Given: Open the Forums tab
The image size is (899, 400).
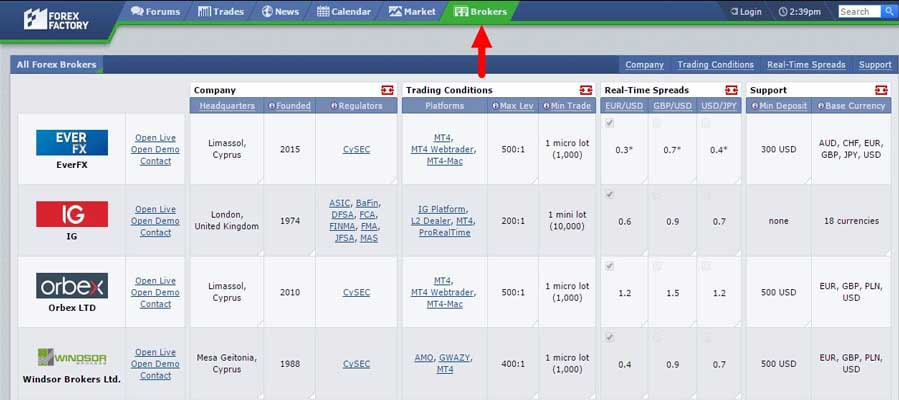Looking at the screenshot, I should [x=155, y=11].
